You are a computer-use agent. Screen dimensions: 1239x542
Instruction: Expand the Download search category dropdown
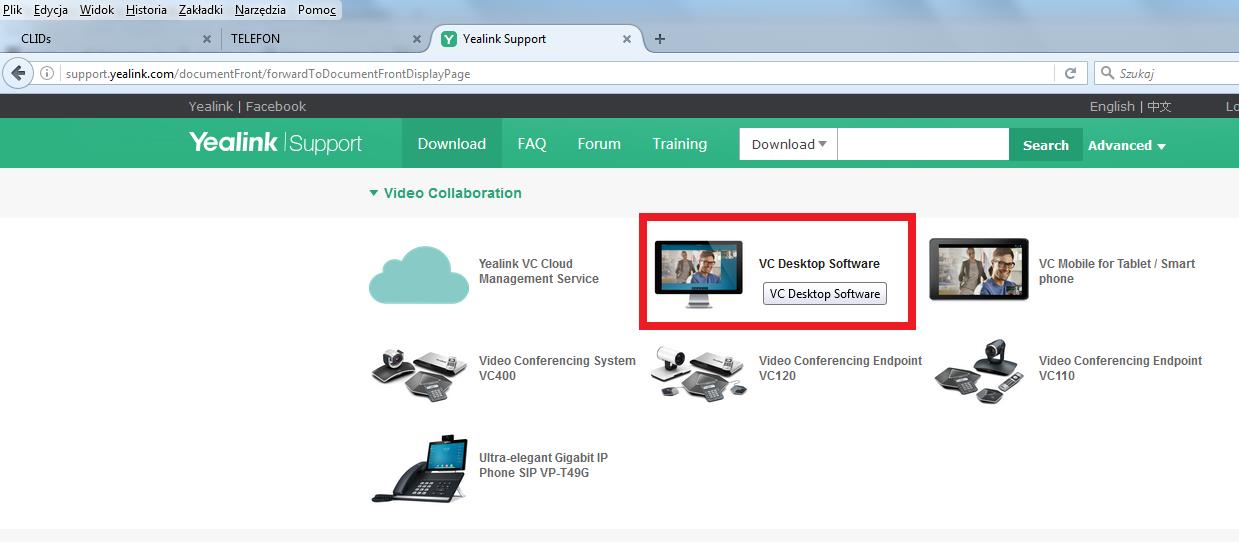pos(788,144)
